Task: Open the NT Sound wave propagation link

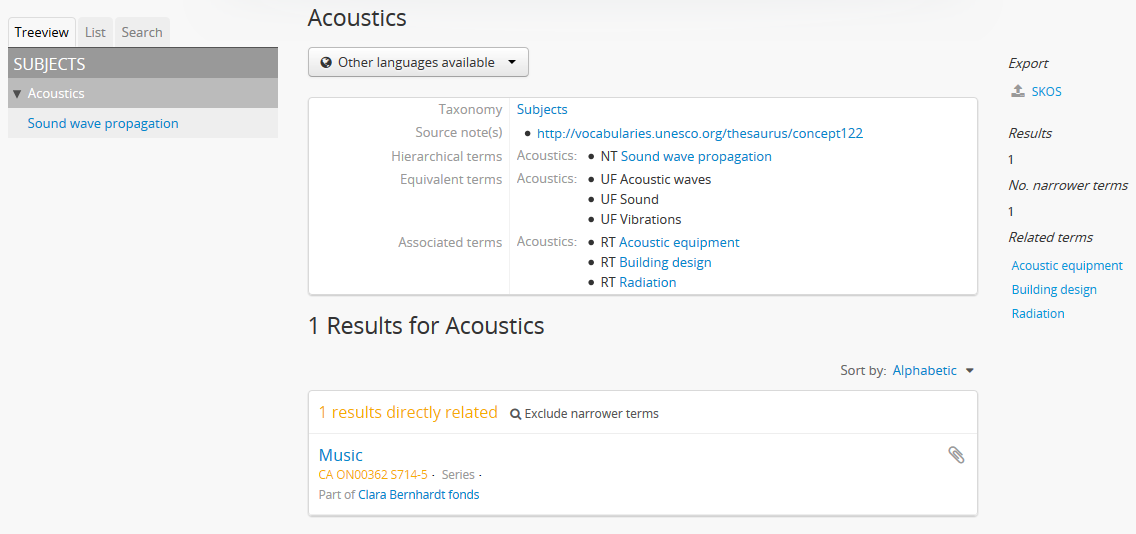Action: click(x=696, y=156)
